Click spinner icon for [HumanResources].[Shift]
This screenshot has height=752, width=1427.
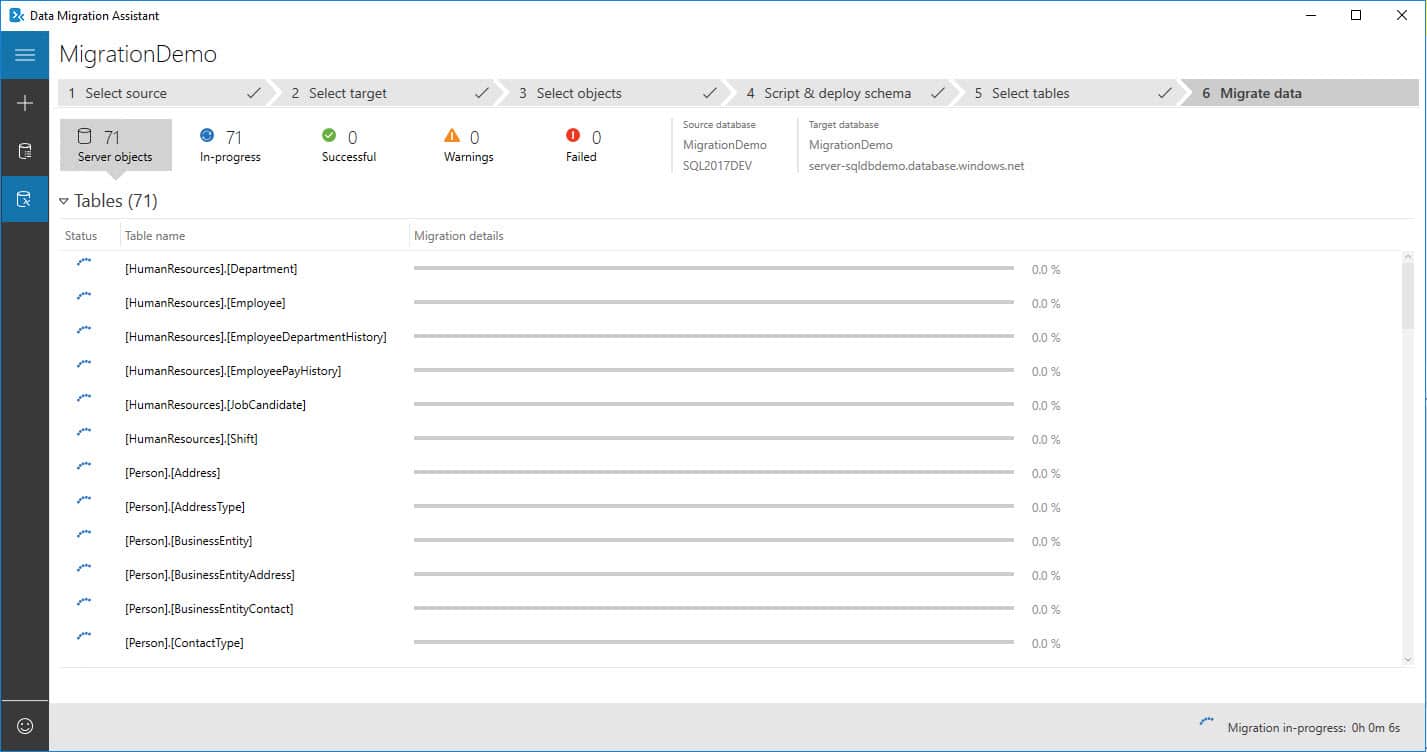(x=84, y=432)
